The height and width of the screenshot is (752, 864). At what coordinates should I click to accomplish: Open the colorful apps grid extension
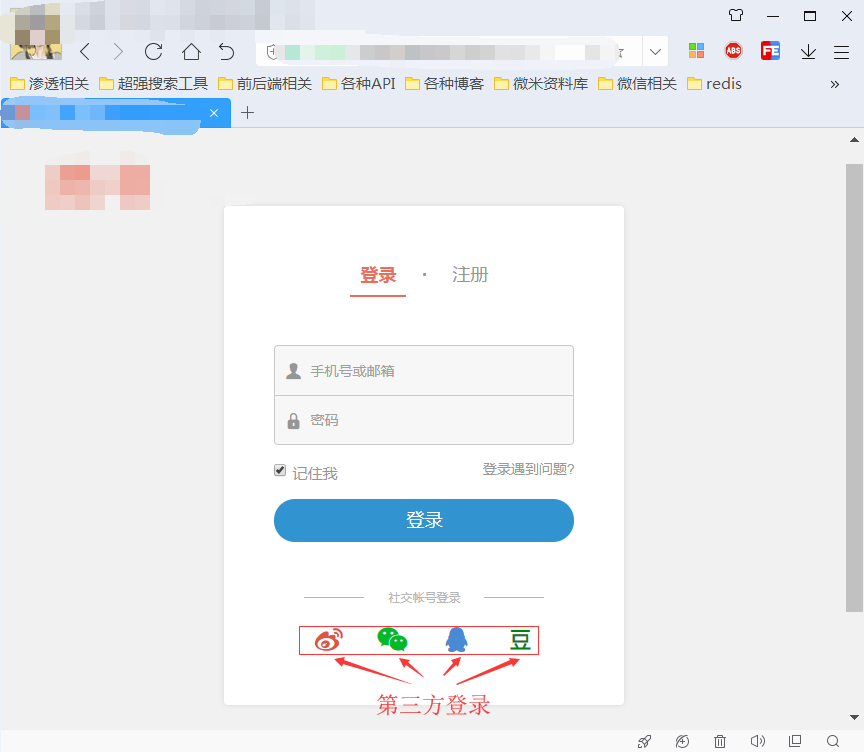click(x=696, y=51)
